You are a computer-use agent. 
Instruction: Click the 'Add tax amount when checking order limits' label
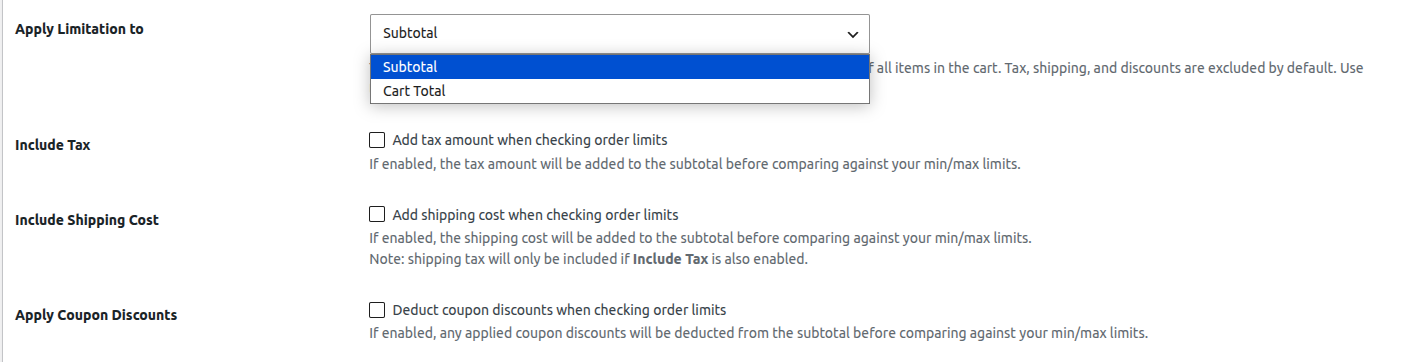[530, 140]
